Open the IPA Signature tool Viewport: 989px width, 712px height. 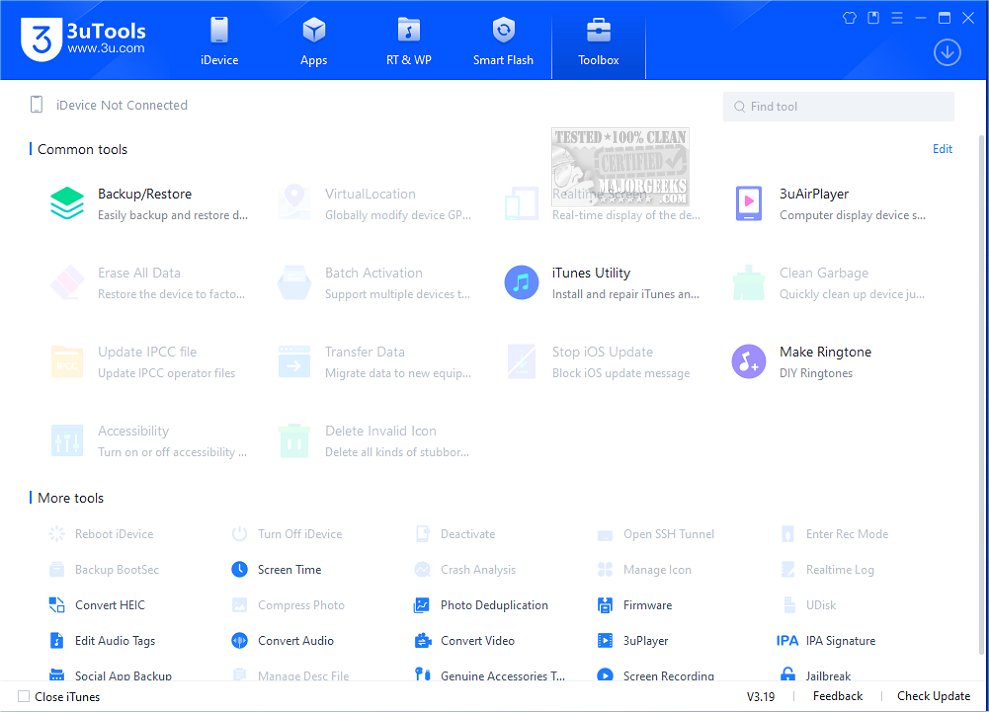[825, 641]
